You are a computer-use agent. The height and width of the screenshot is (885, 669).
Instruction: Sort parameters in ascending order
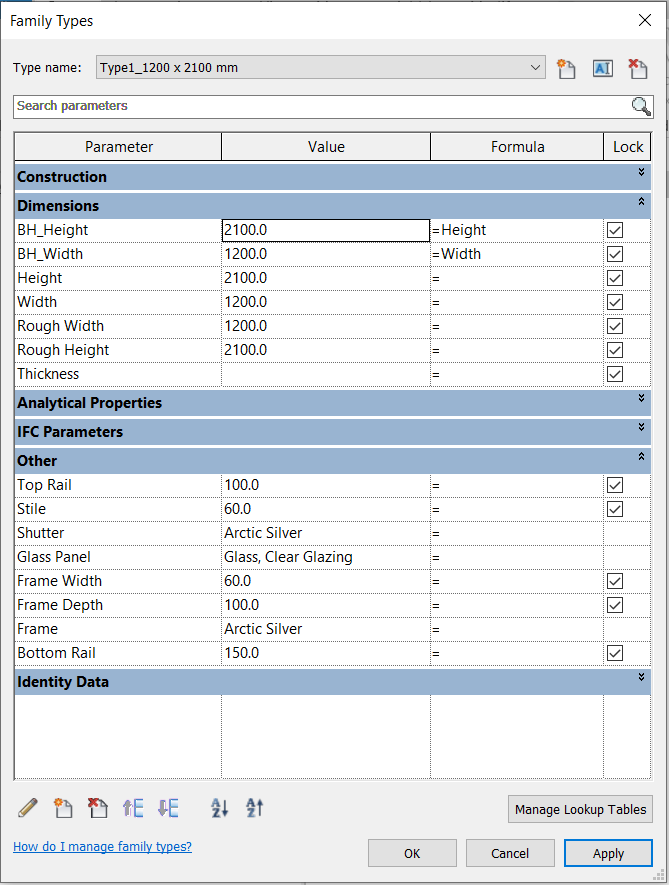[x=220, y=808]
